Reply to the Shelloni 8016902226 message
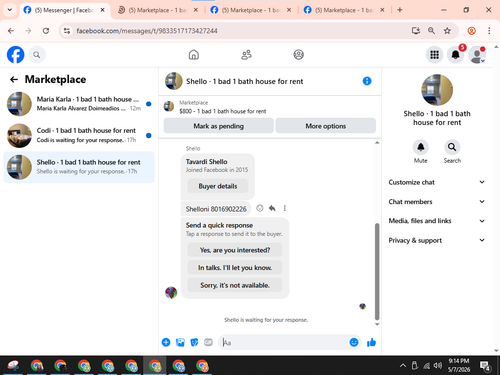The width and height of the screenshot is (500, 375). (272, 208)
